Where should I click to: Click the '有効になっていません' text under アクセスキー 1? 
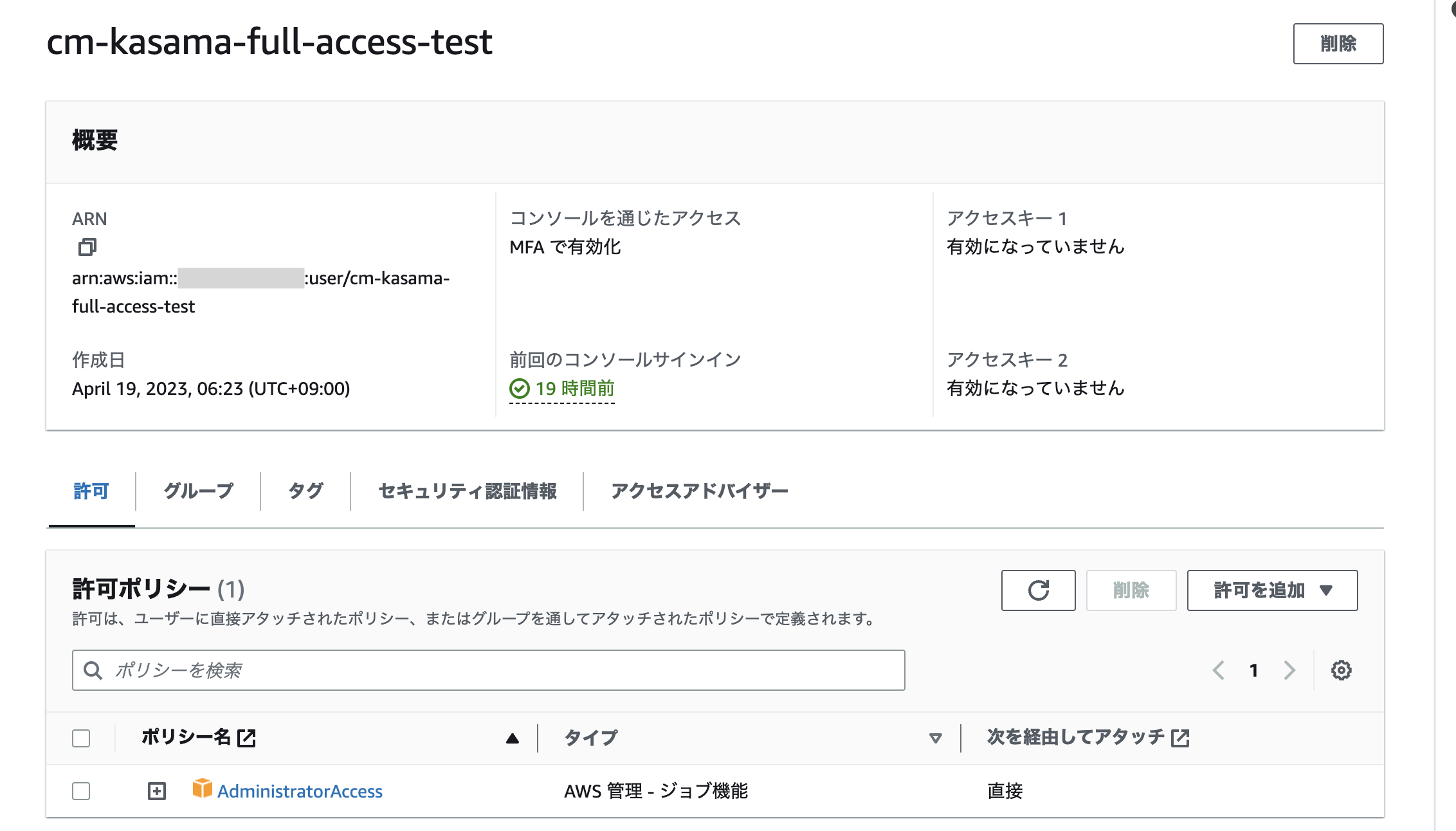click(x=1035, y=247)
